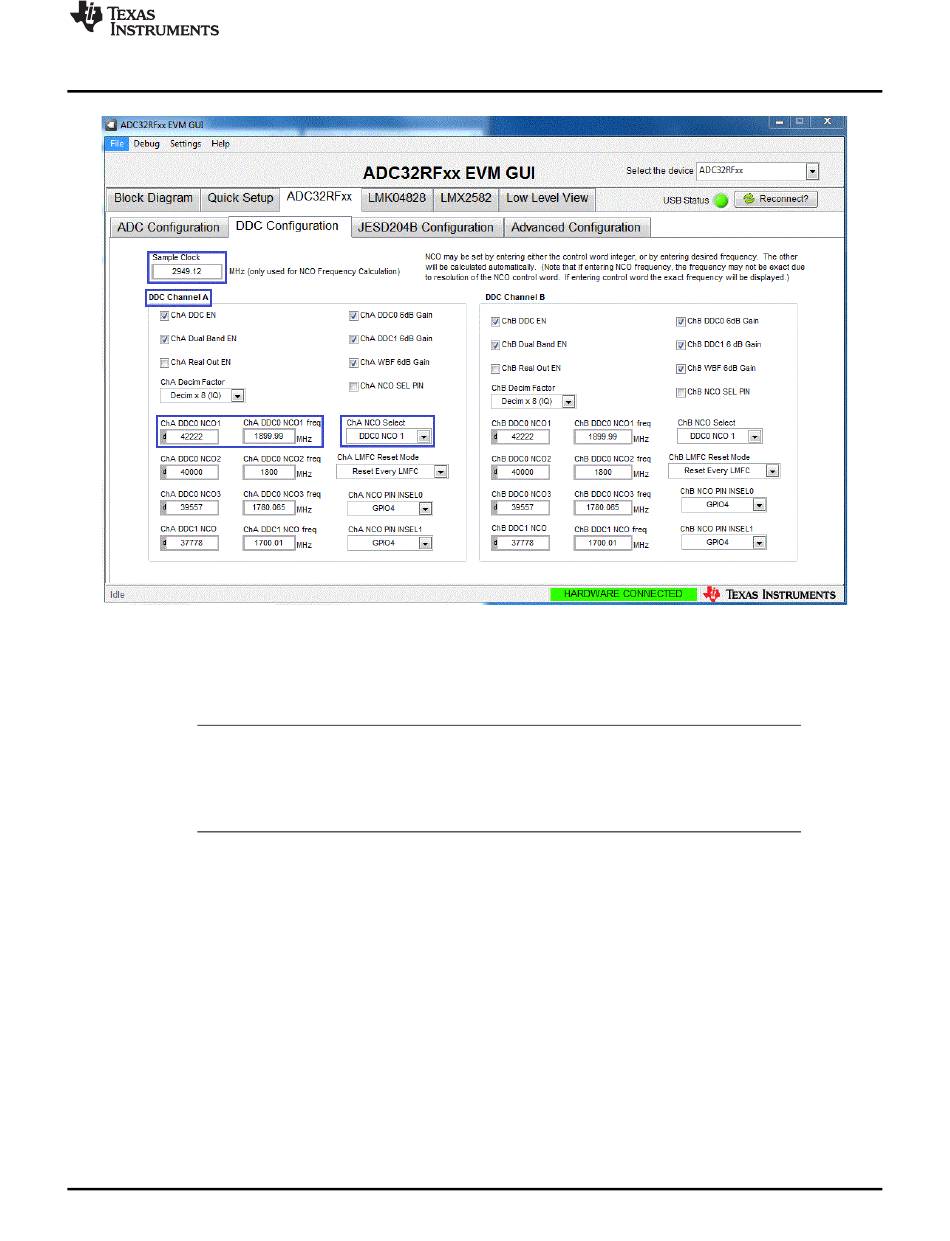Click ChA DDC0 NCO1 value field
This screenshot has height=1241, width=950.
190,437
